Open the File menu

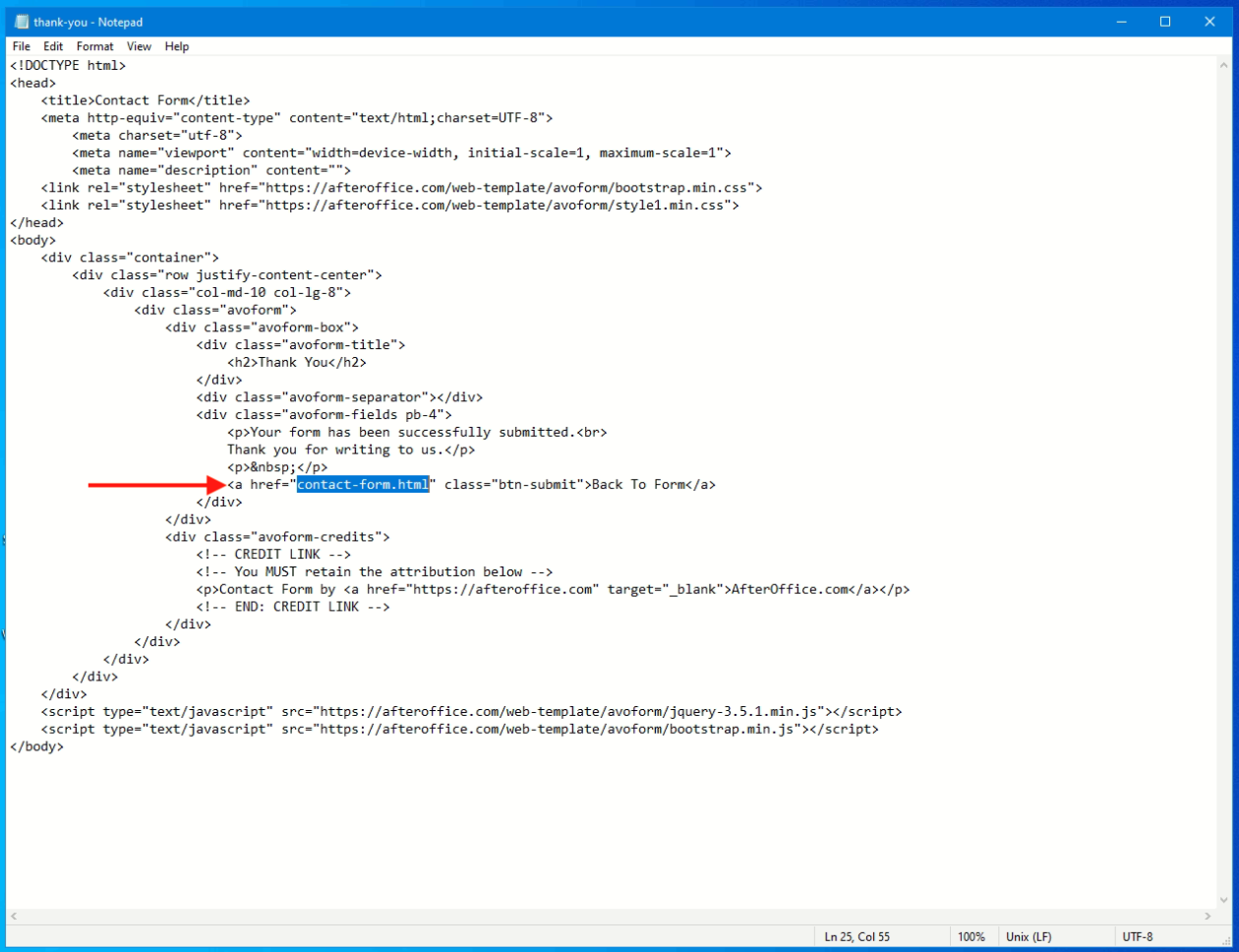pos(21,46)
